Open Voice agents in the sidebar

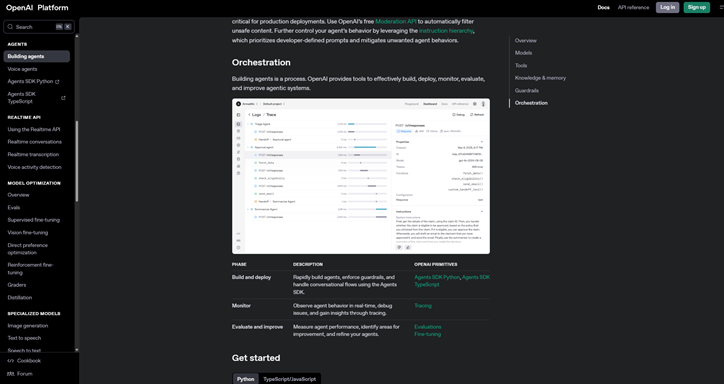click(x=22, y=69)
